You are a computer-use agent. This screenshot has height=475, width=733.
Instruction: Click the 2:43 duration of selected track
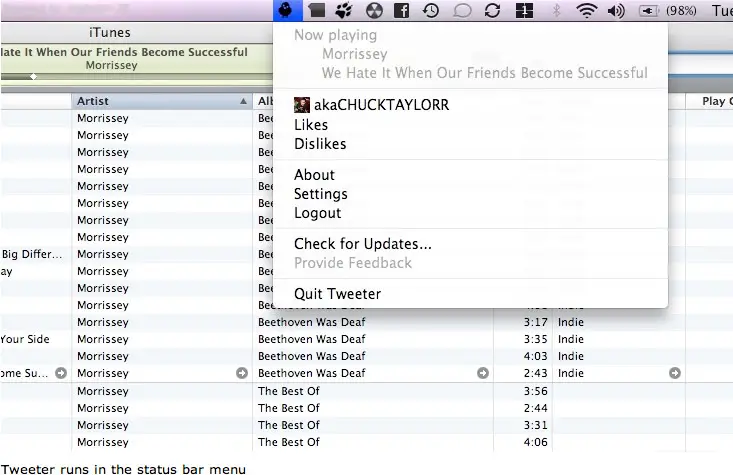click(535, 373)
